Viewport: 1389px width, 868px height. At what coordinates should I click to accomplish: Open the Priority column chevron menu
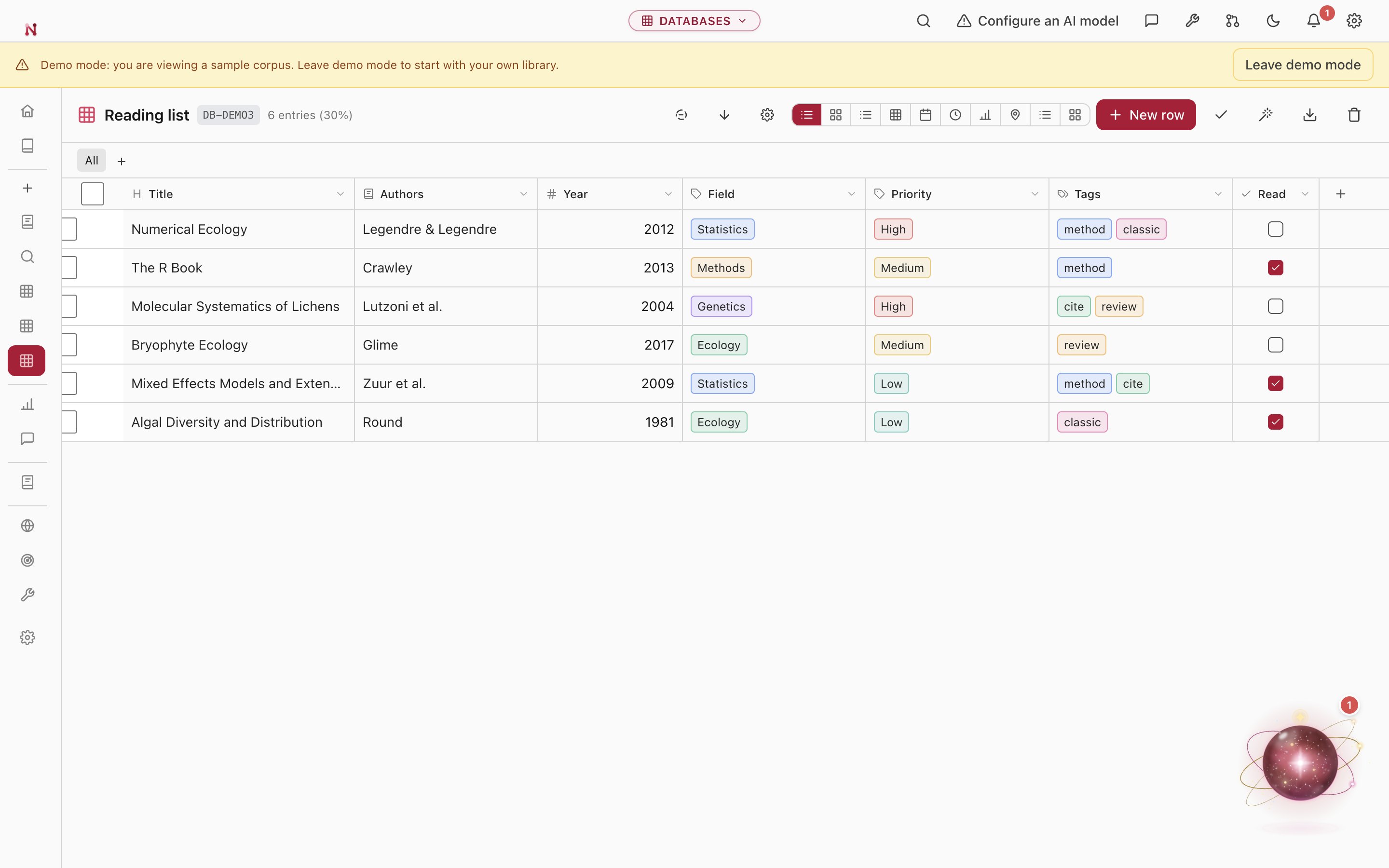point(1035,194)
